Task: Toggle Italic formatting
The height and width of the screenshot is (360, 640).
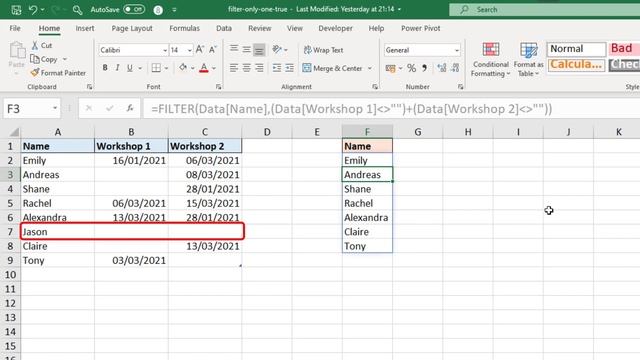Action: 117,68
